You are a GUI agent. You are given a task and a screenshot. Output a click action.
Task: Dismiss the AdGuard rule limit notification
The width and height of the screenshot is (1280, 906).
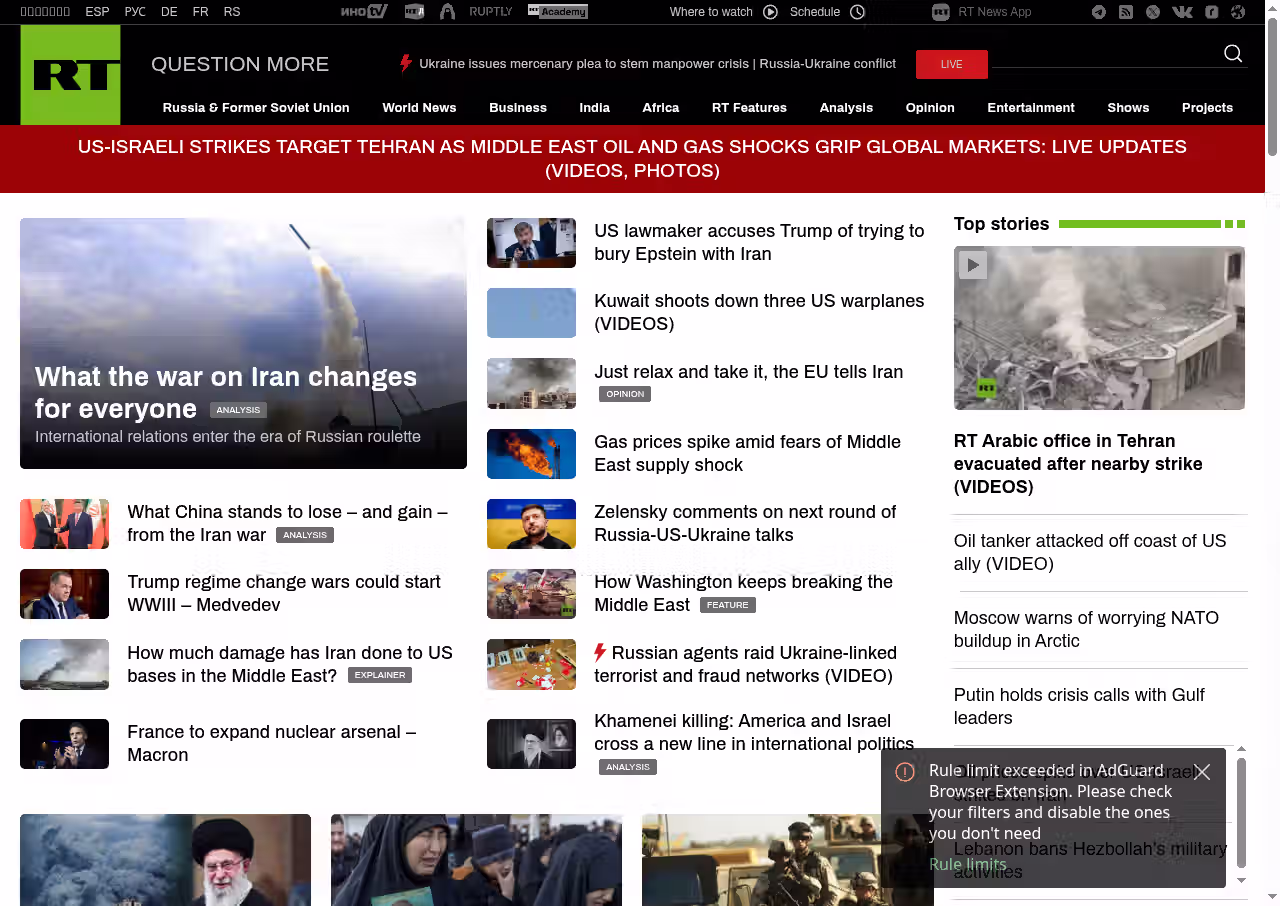click(x=1202, y=772)
